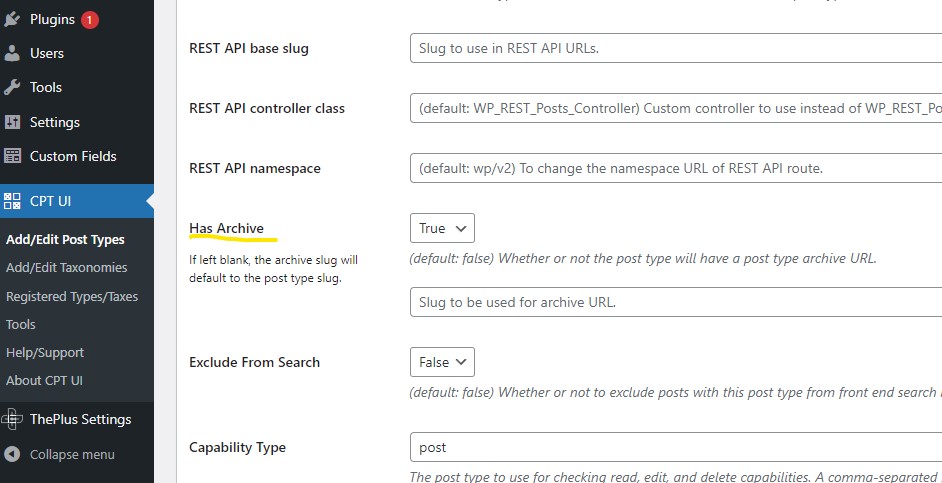Screen dimensions: 942x483
Task: Click the Custom Fields table icon
Action: (x=12, y=156)
